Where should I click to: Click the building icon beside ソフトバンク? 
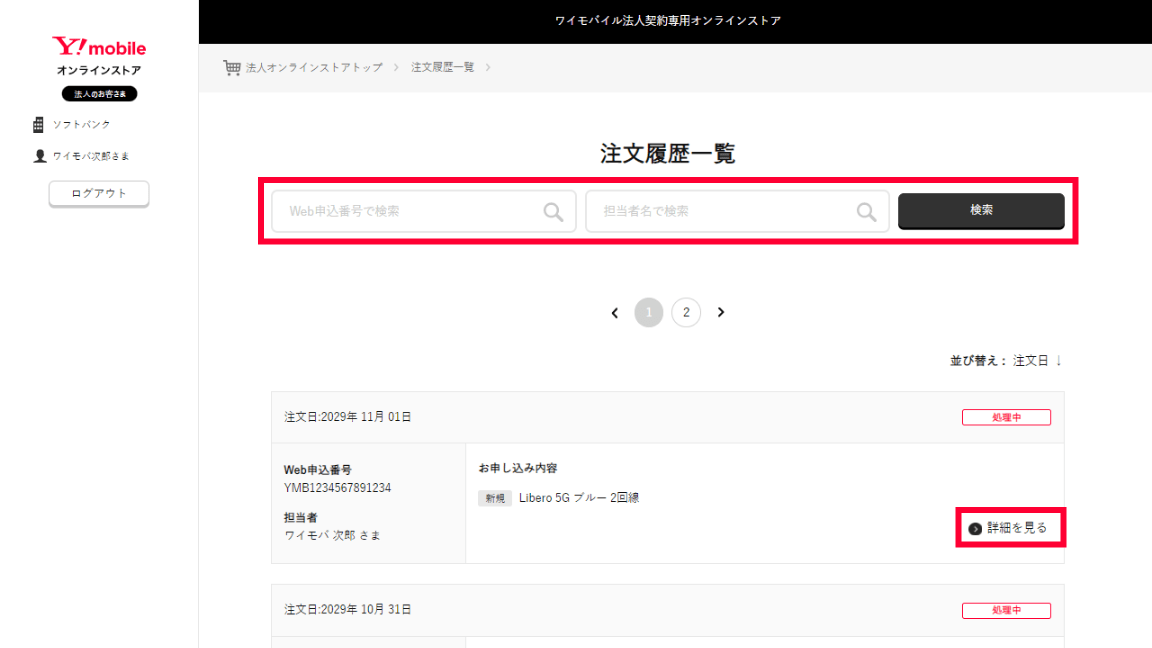tap(39, 125)
